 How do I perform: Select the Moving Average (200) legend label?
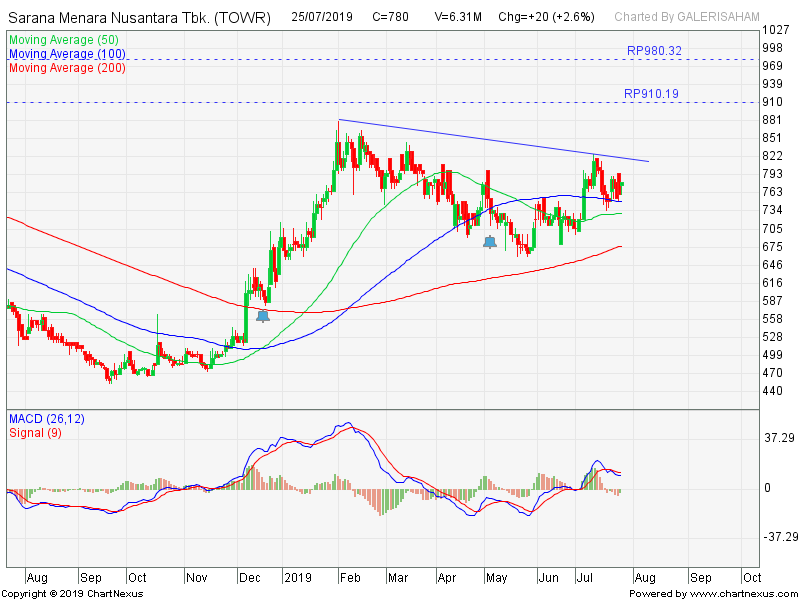[67, 68]
